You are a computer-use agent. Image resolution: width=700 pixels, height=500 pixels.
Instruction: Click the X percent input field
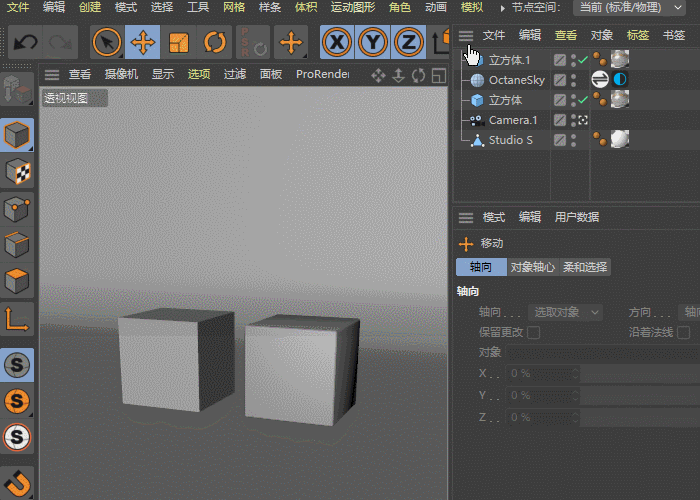pos(542,374)
